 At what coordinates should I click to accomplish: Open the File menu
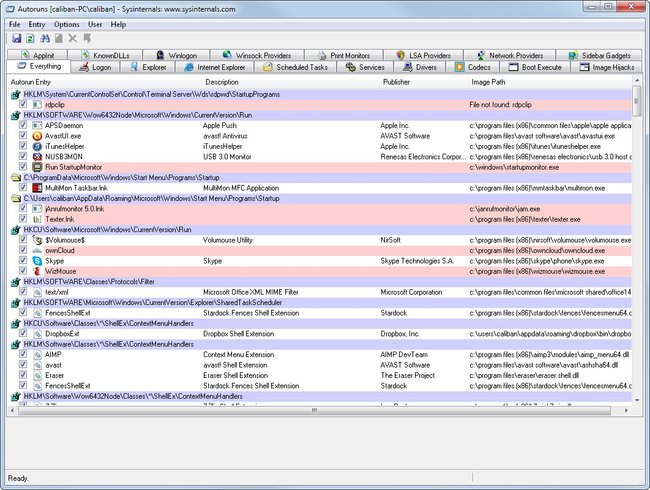15,24
